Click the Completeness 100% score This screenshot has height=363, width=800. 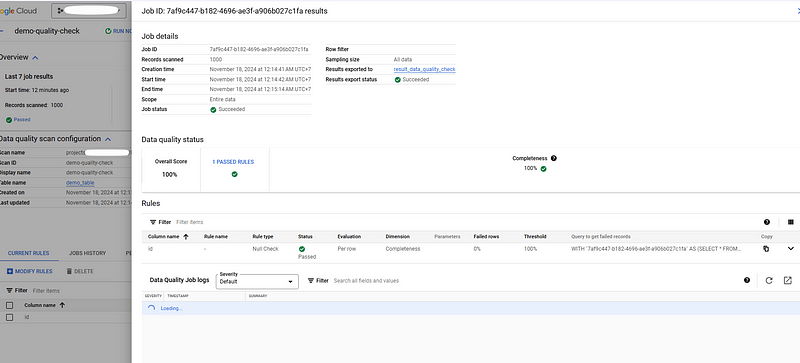[535, 168]
